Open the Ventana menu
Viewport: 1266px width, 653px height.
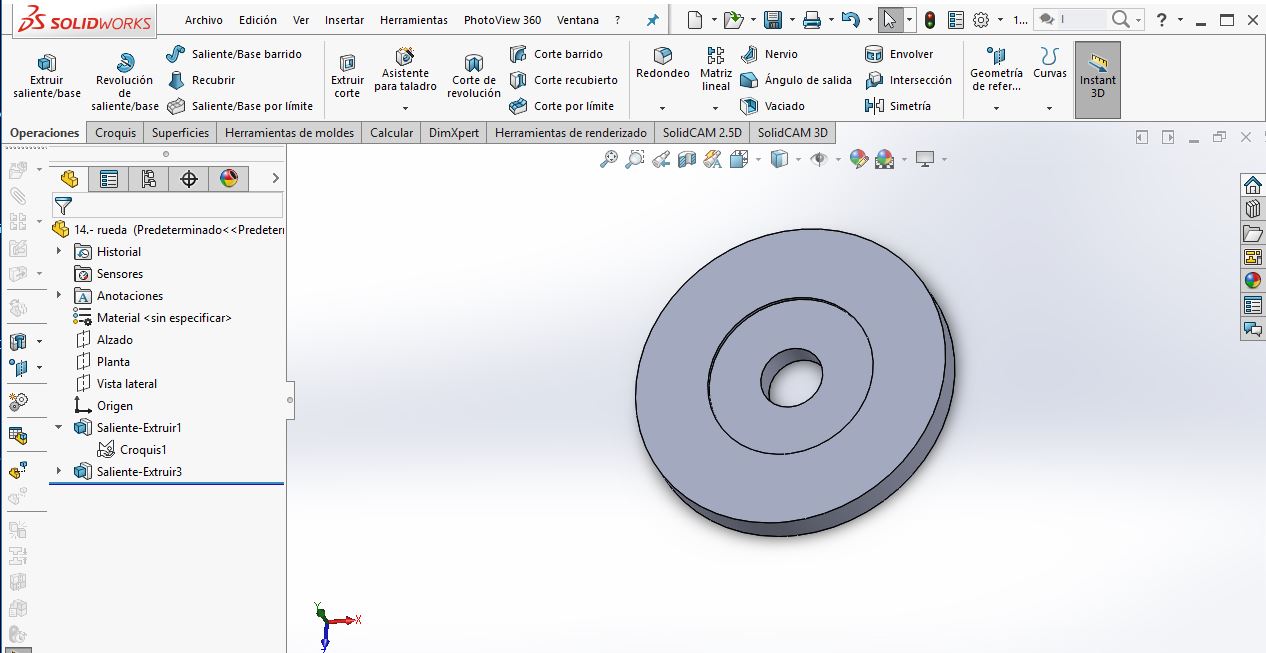(578, 20)
